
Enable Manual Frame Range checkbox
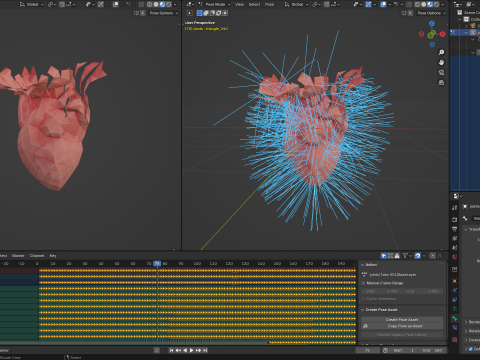pos(364,283)
